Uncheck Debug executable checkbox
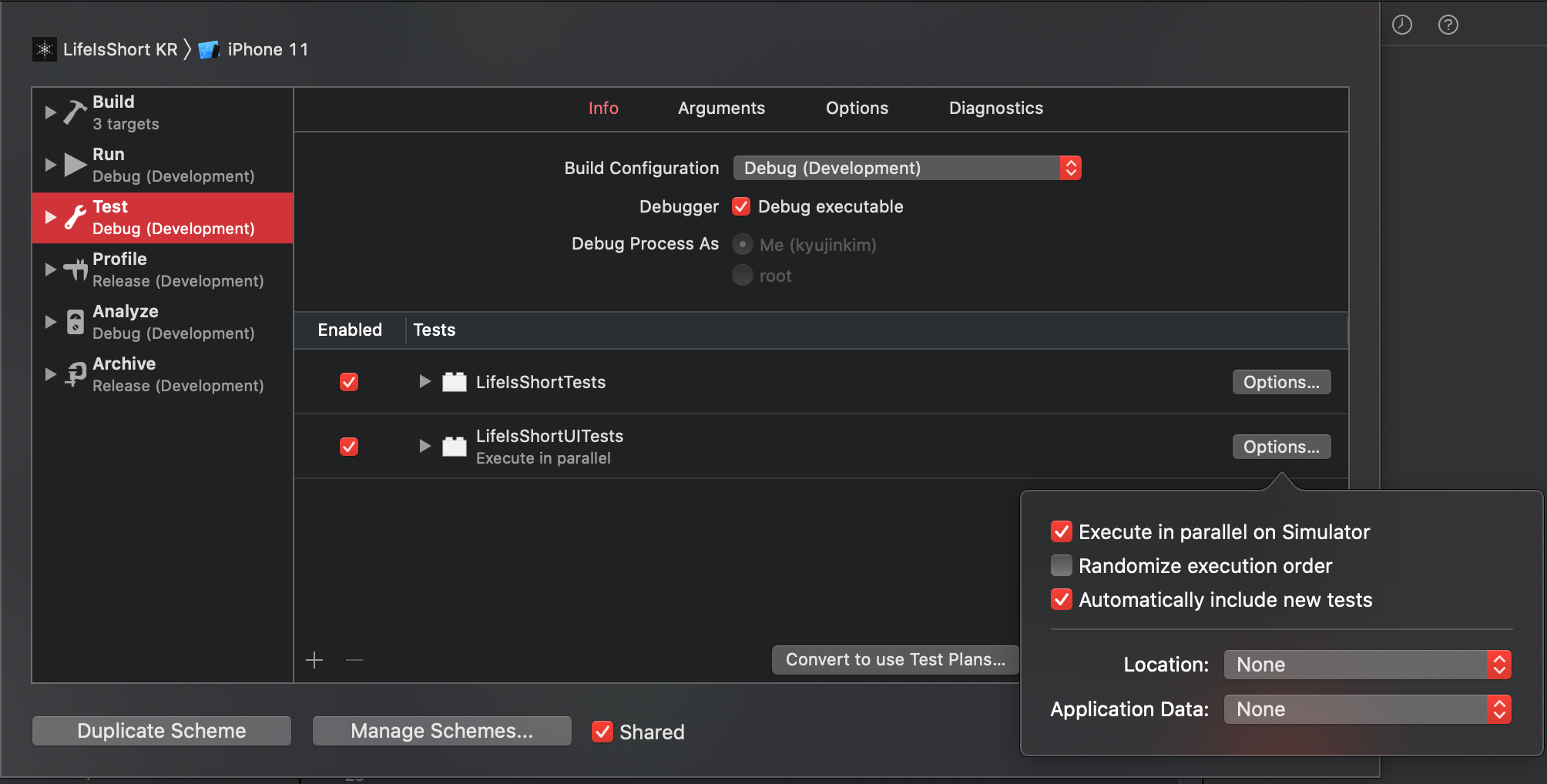 click(741, 206)
